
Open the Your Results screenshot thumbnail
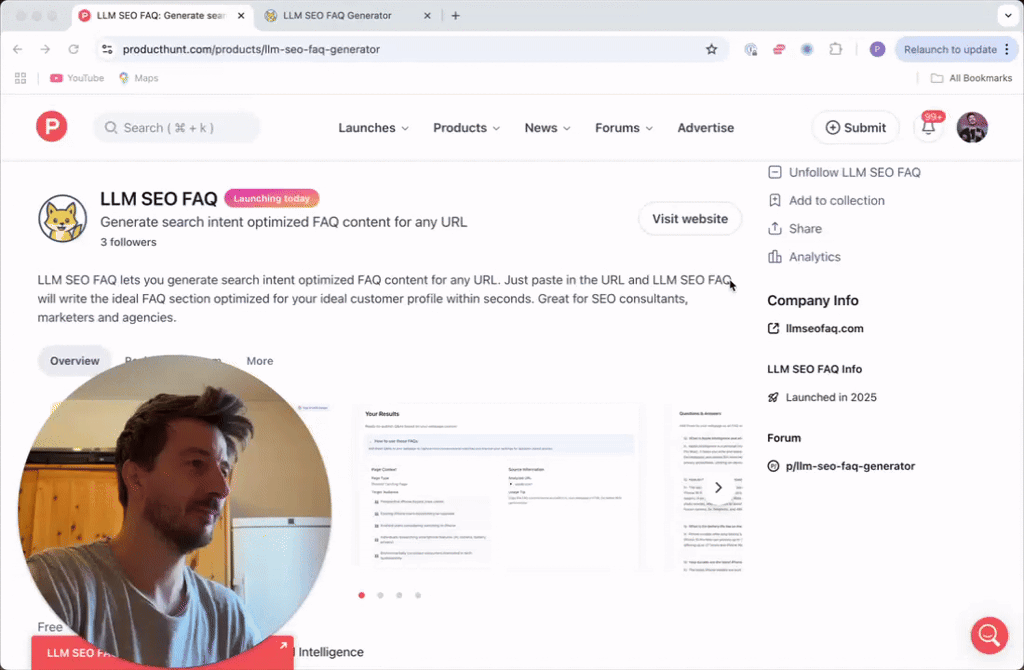point(500,488)
